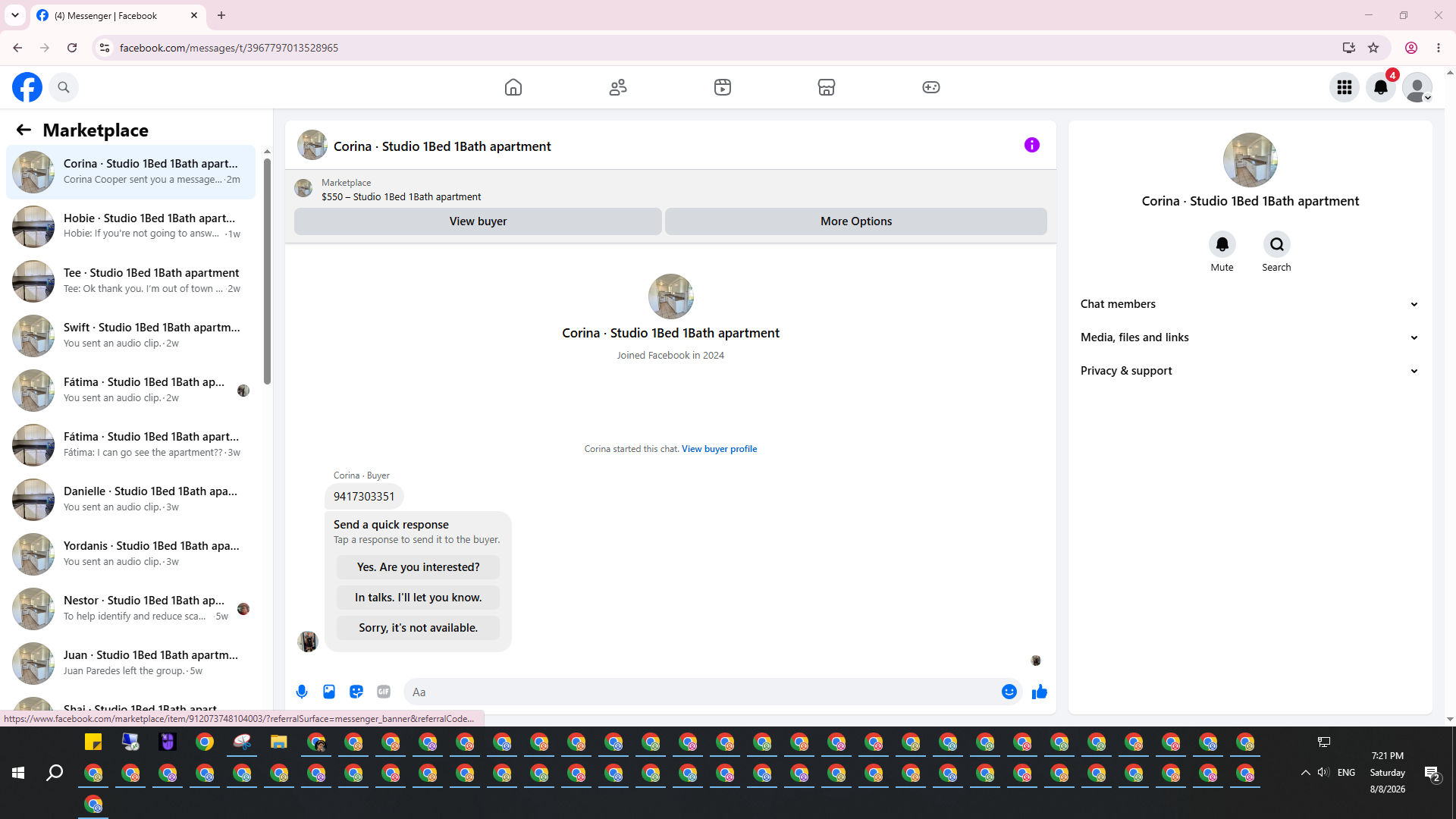
Task: Open Danielle's Studio apartment conversation
Action: coord(130,500)
